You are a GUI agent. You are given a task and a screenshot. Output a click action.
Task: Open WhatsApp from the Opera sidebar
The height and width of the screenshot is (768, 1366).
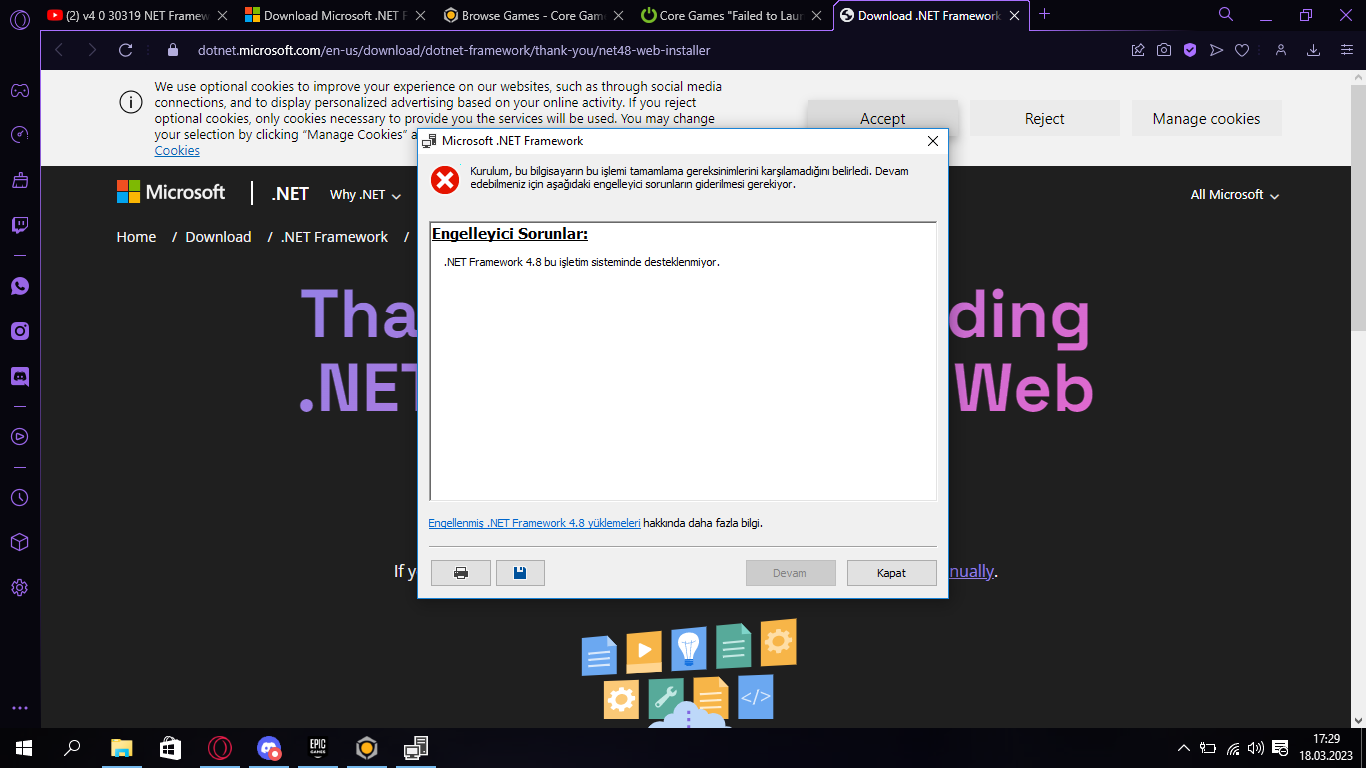pyautogui.click(x=19, y=286)
